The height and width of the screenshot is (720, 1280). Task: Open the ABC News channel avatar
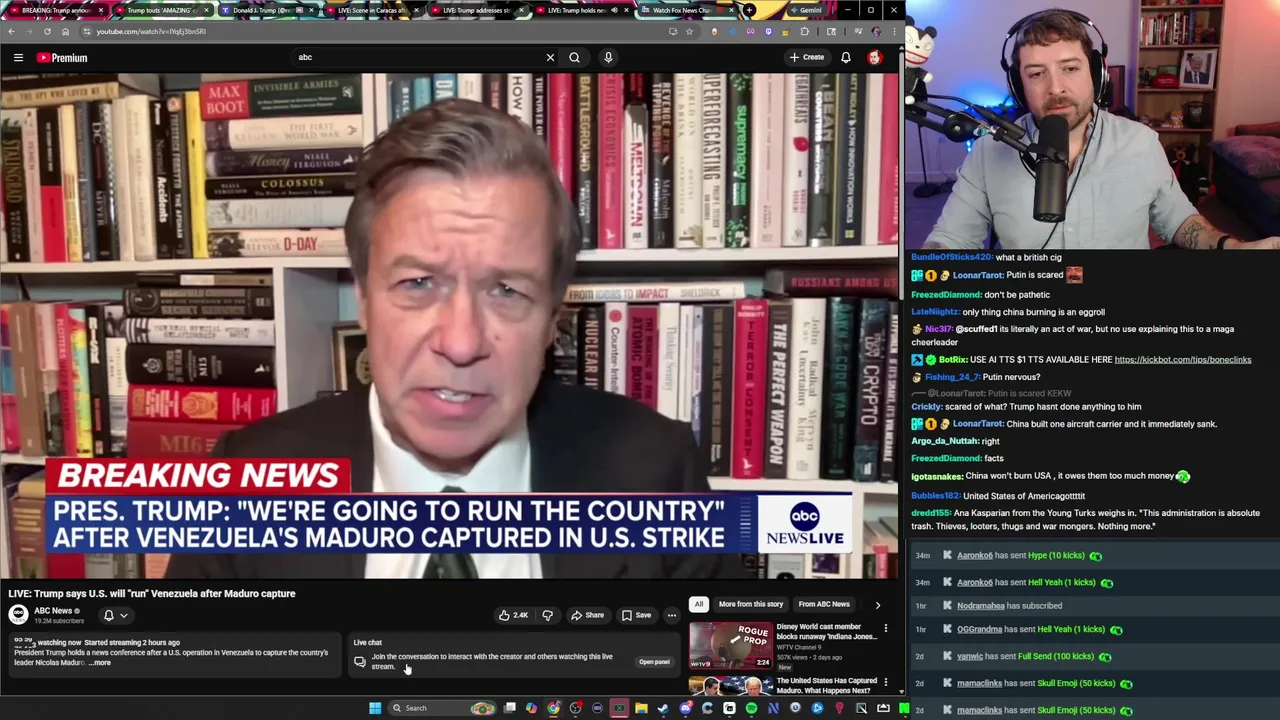coord(18,615)
